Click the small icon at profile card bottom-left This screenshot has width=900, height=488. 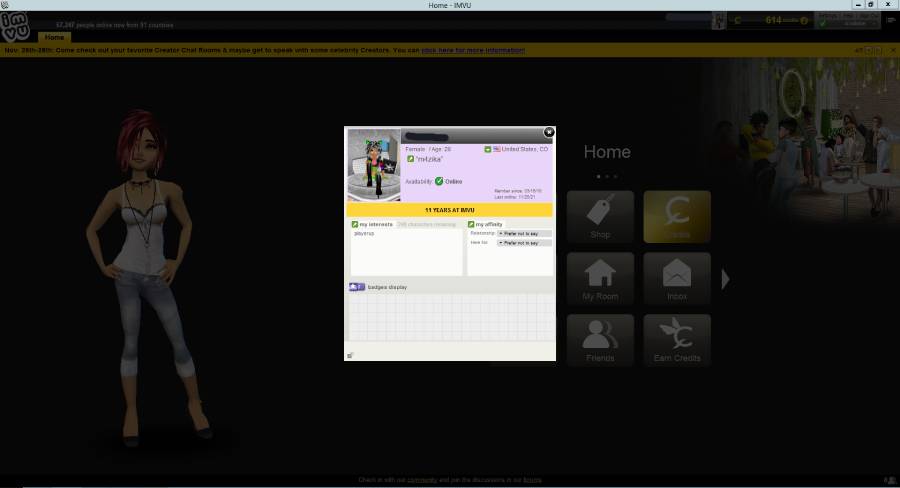(350, 355)
